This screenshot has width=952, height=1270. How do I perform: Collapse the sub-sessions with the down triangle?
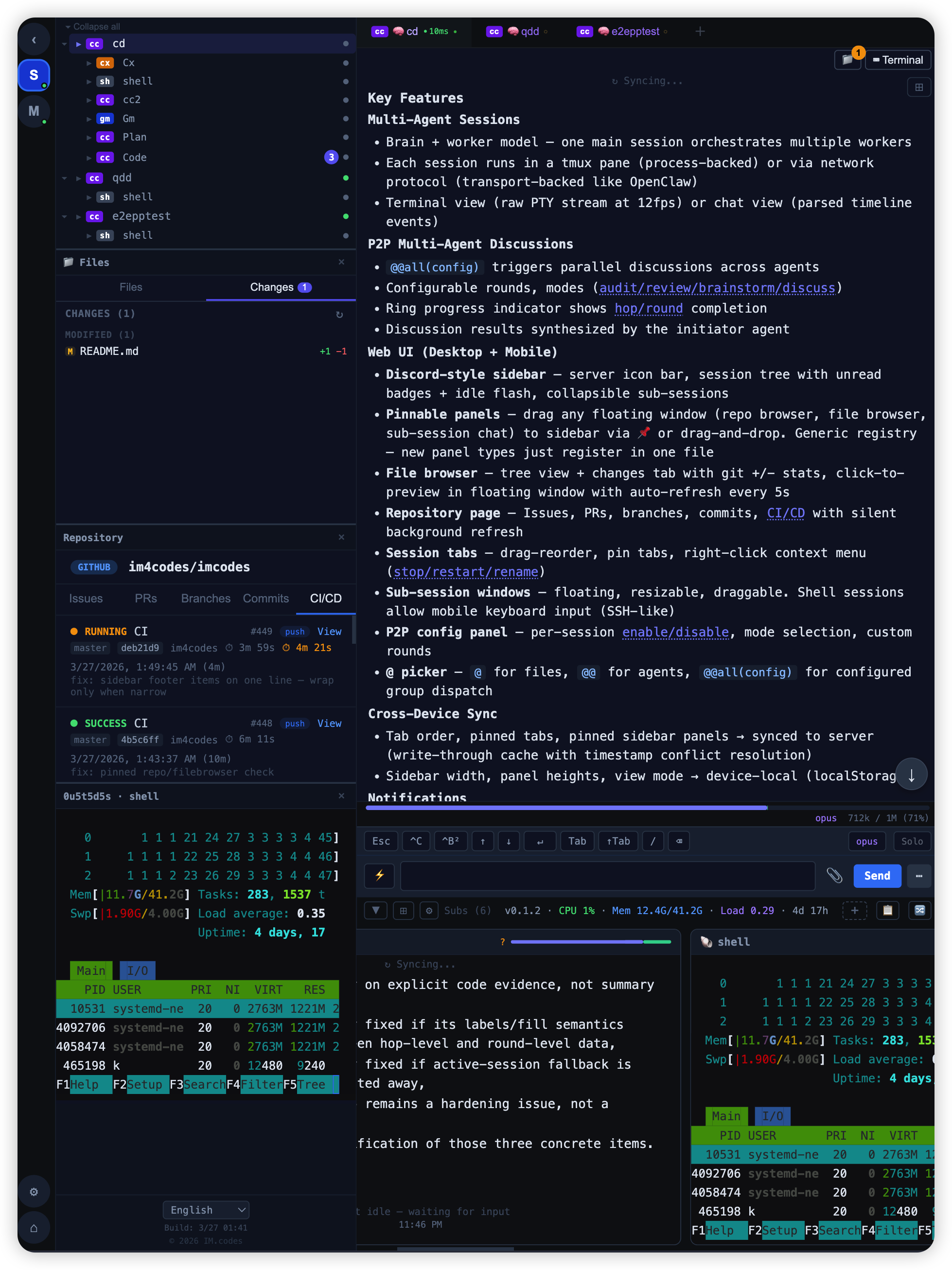(x=375, y=911)
